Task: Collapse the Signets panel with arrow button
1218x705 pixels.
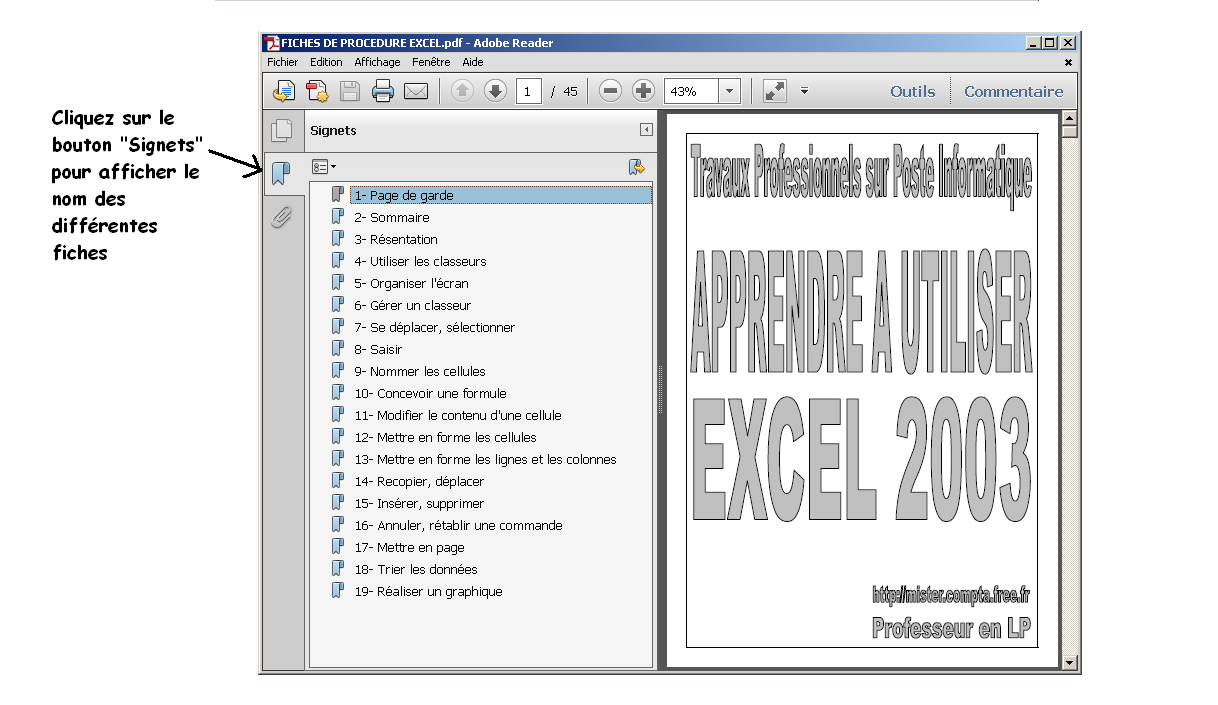Action: coord(646,130)
